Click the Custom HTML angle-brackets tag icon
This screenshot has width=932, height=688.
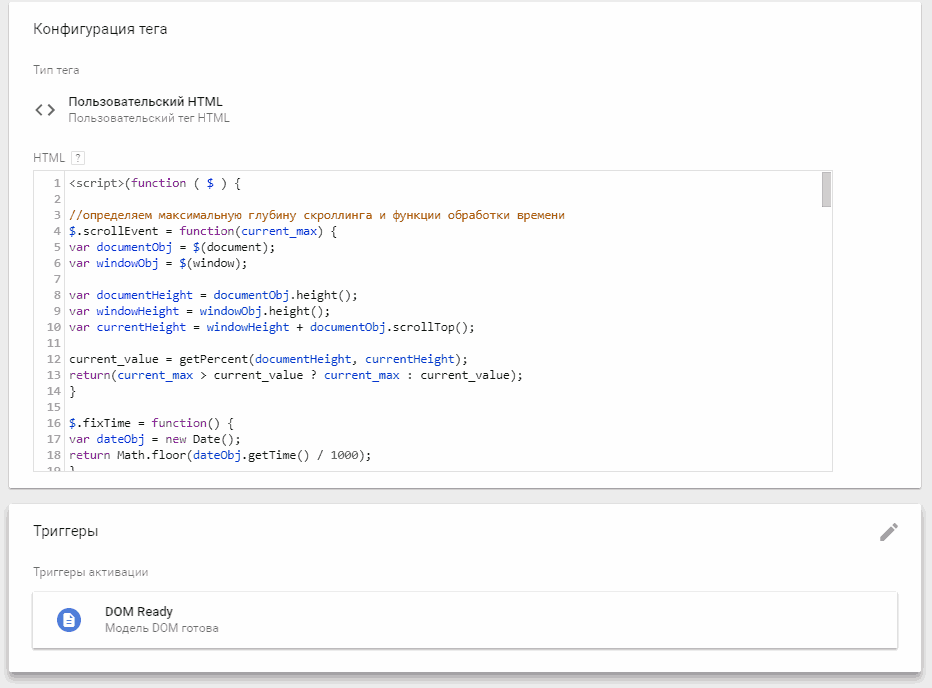[x=45, y=110]
